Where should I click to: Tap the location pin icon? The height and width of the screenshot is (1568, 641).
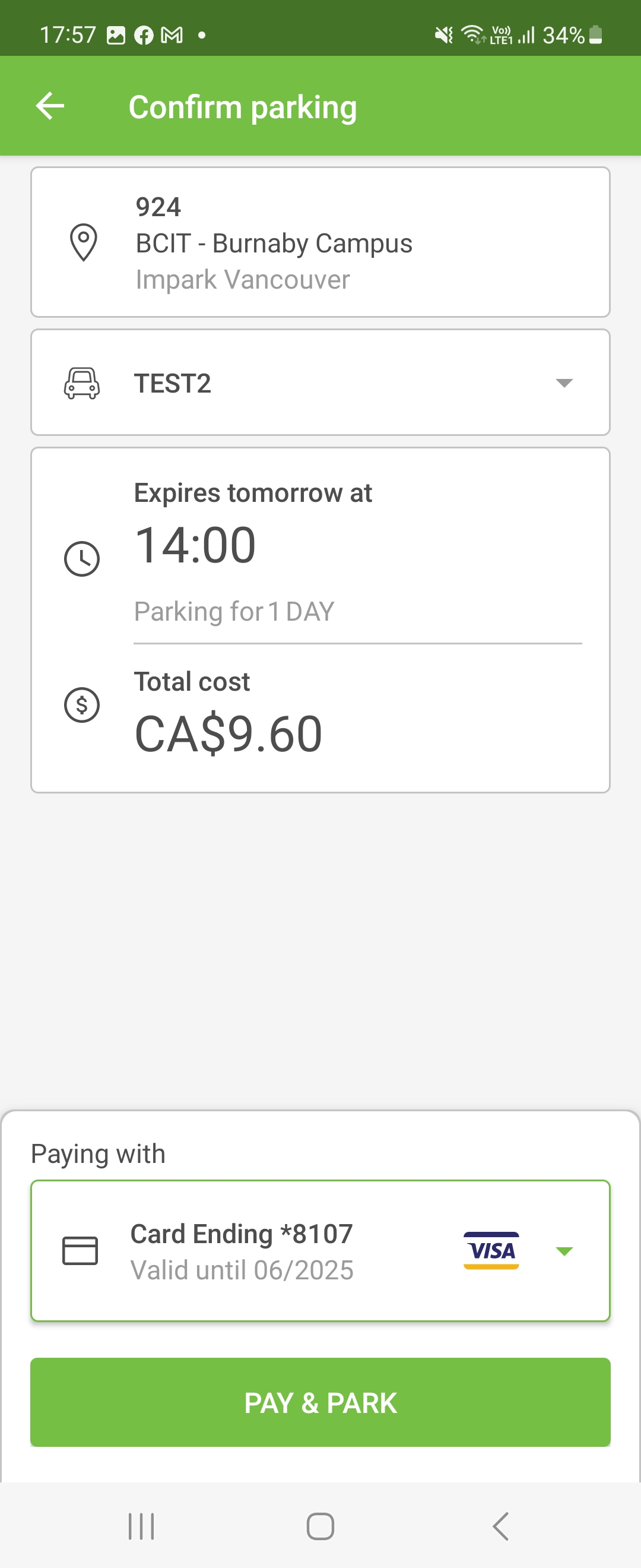[x=83, y=242]
